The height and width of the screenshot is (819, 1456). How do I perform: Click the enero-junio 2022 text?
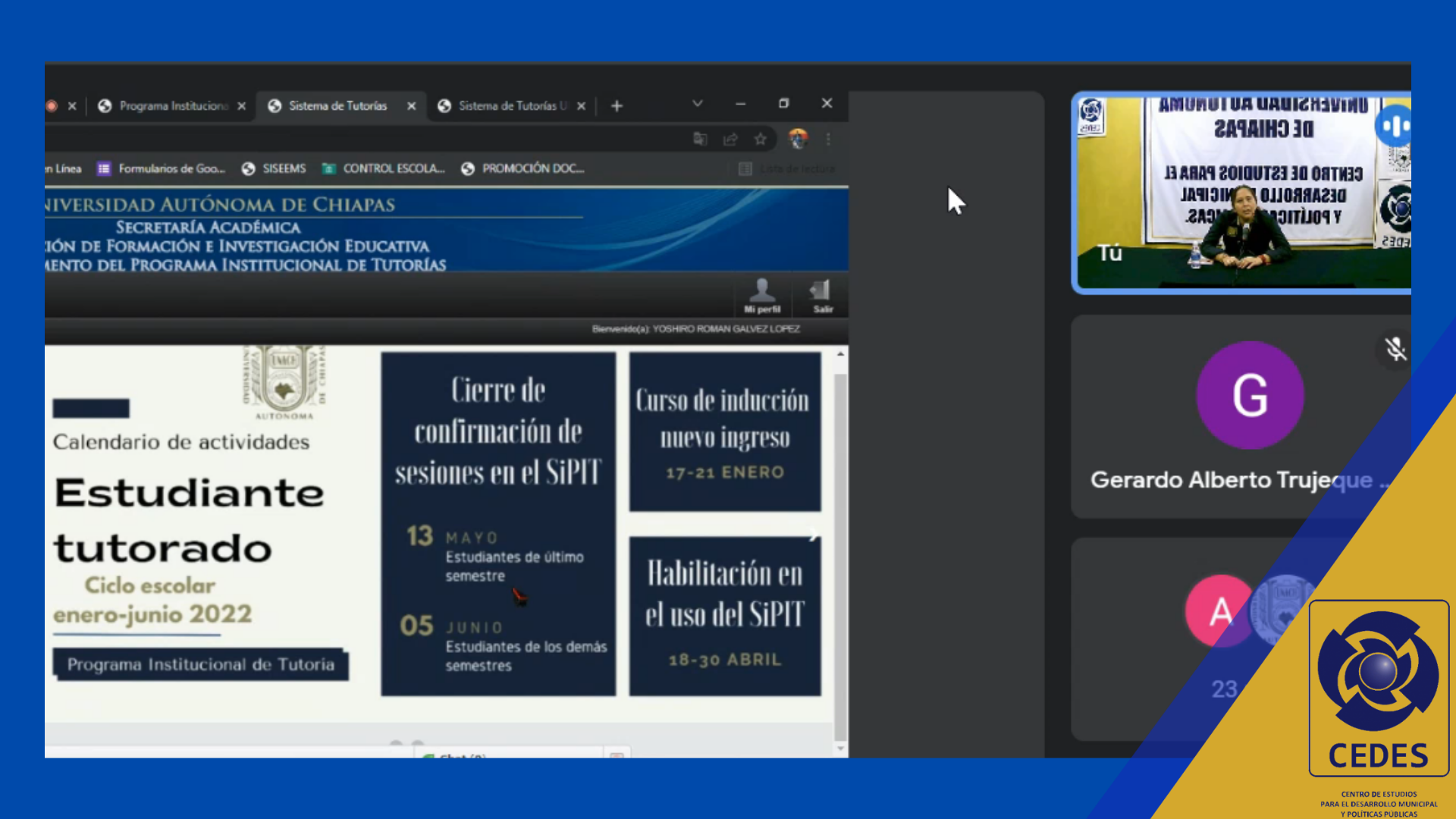pyautogui.click(x=152, y=614)
